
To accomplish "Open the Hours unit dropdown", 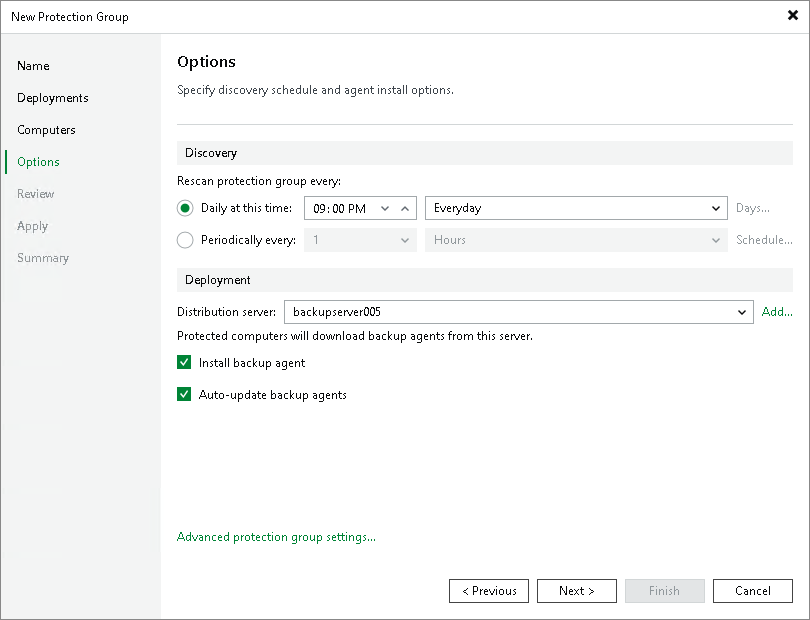I will click(576, 240).
